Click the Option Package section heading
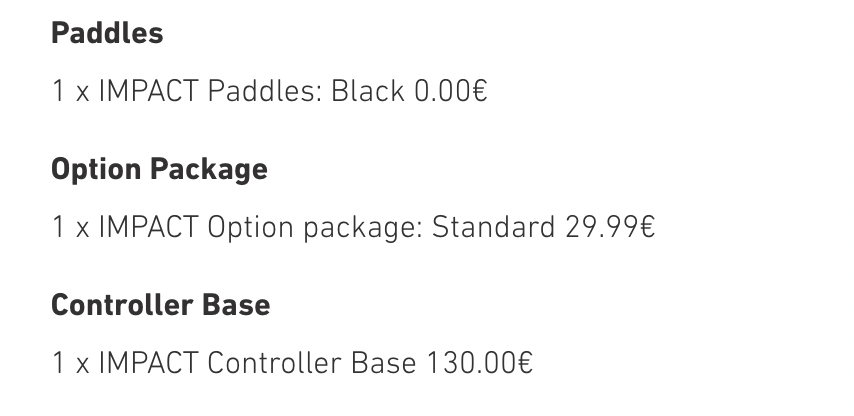854x416 pixels. click(159, 169)
